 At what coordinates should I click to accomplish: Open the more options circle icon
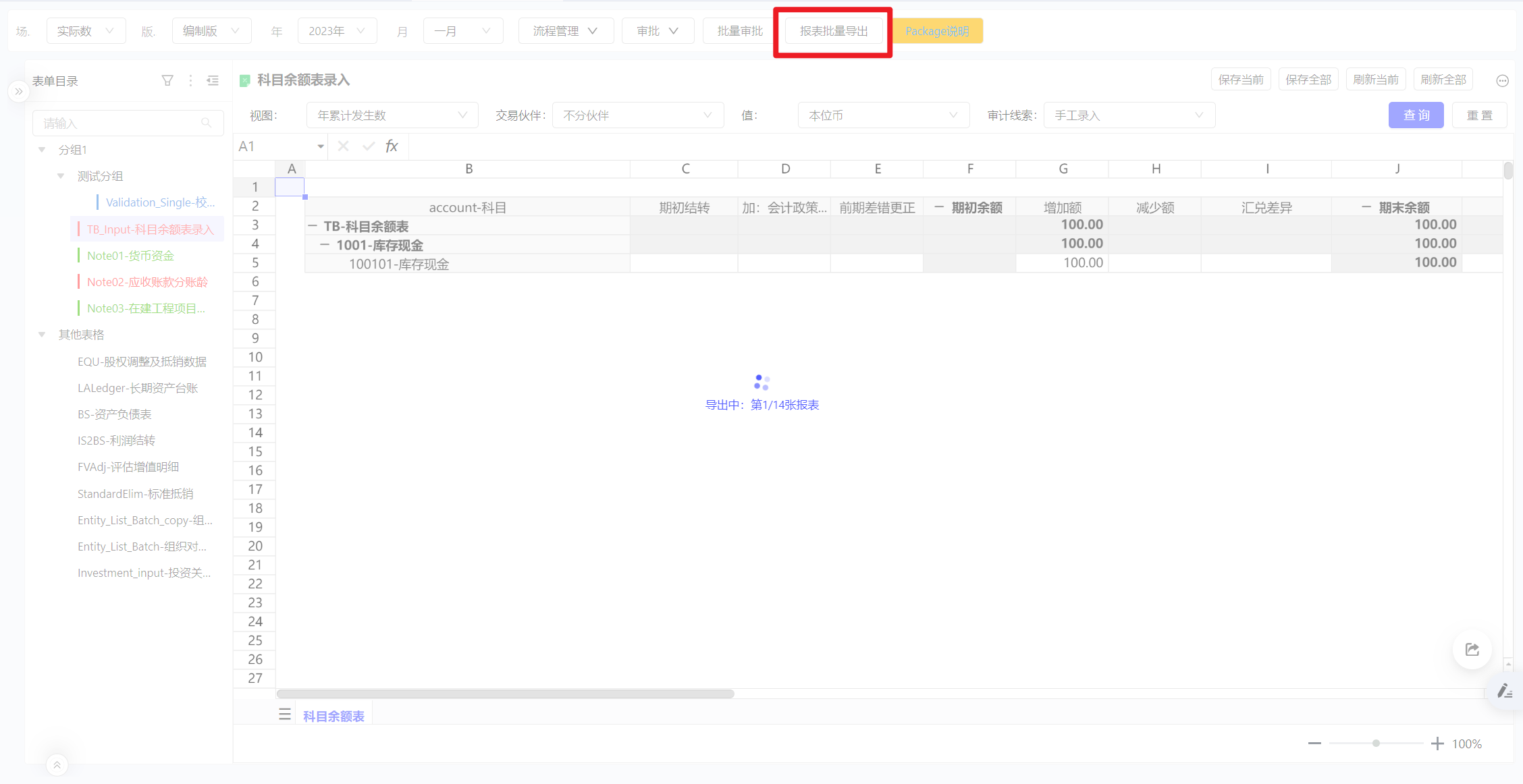(x=1502, y=81)
